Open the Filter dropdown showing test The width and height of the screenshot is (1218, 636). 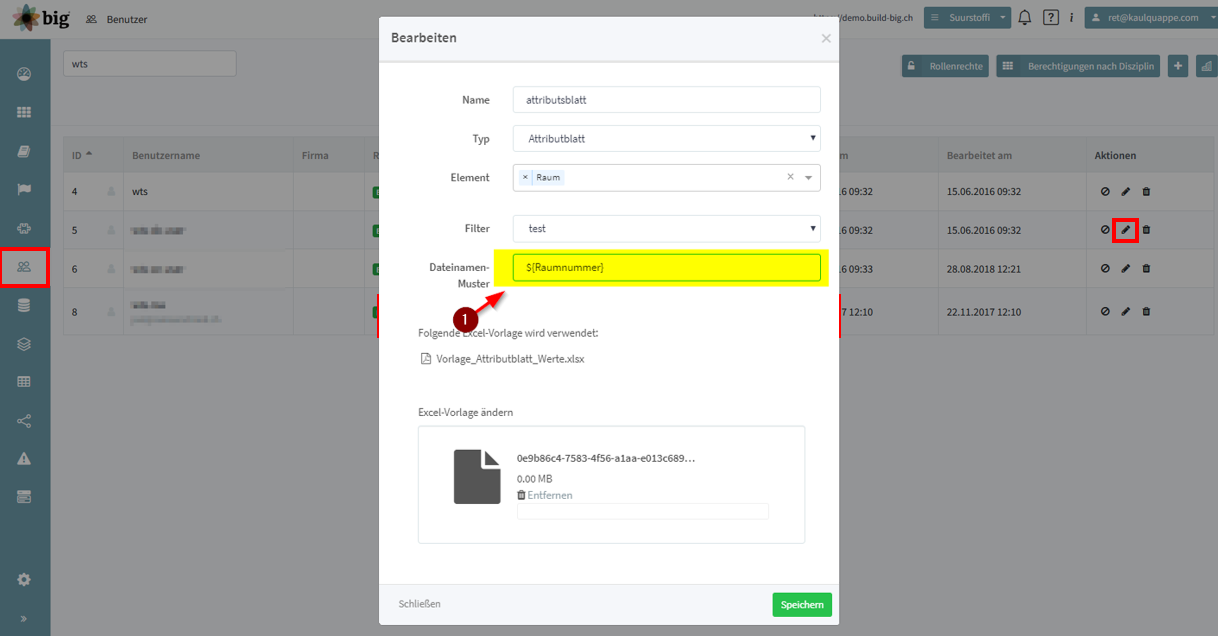[x=667, y=228]
